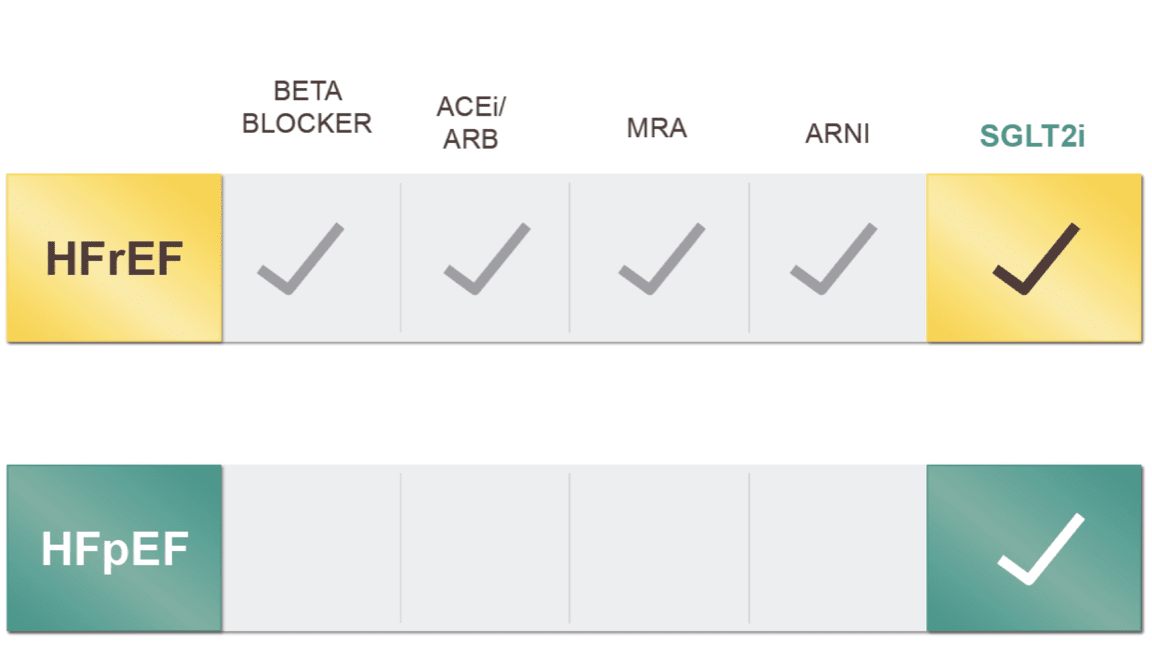Click the gray checkmark under BETA BLOCKER
The image size is (1152, 648).
coord(300,259)
